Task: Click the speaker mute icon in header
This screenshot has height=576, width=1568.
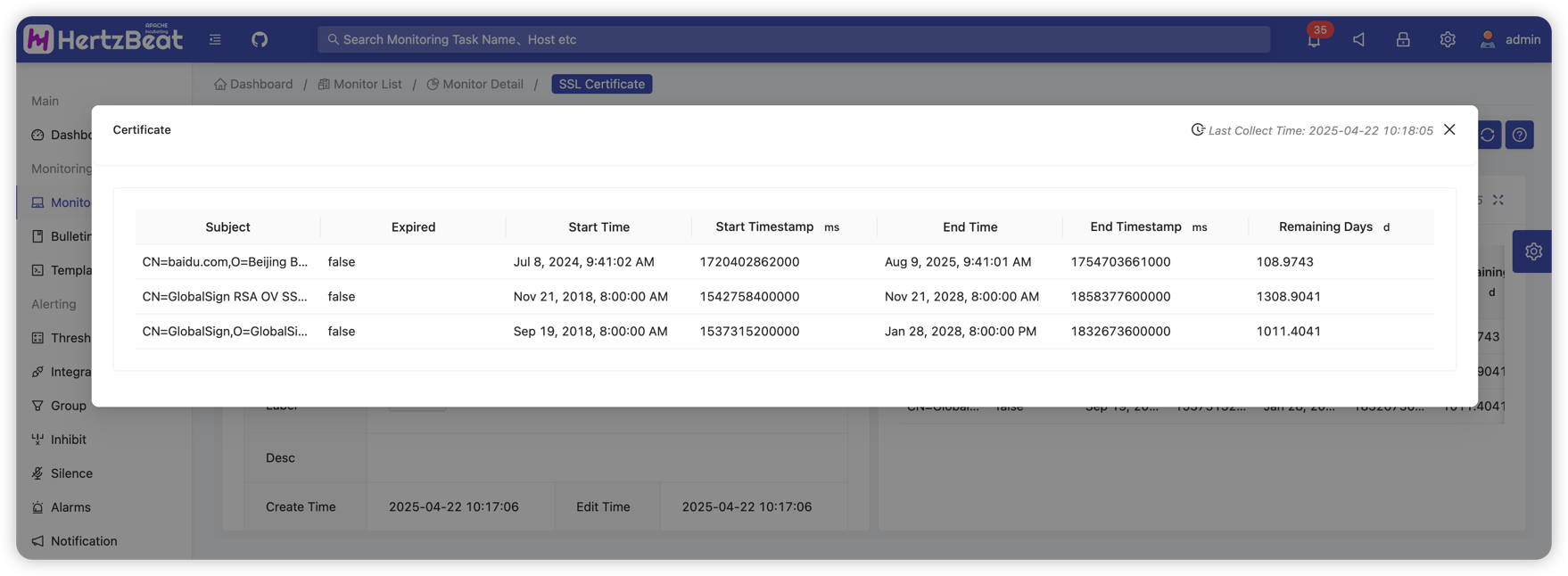Action: click(1358, 39)
